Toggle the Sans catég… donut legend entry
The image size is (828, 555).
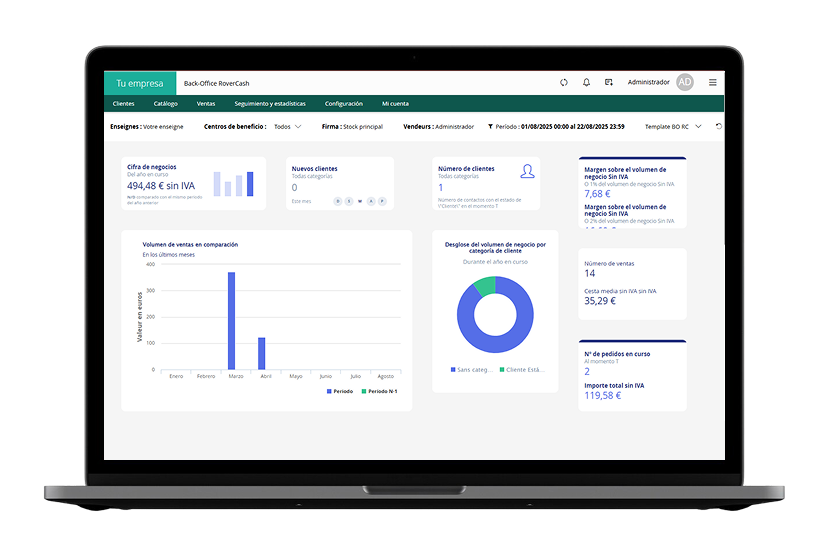(474, 369)
